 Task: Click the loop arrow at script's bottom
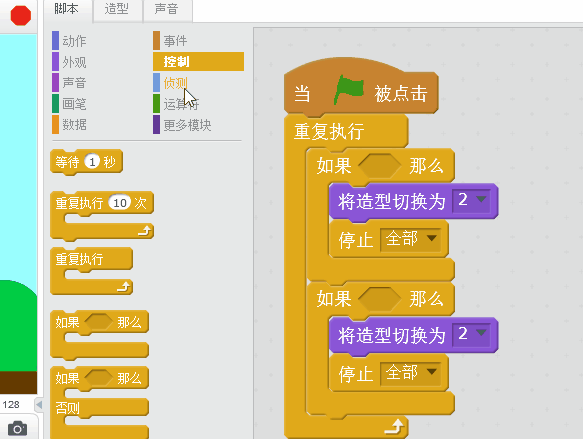point(394,427)
